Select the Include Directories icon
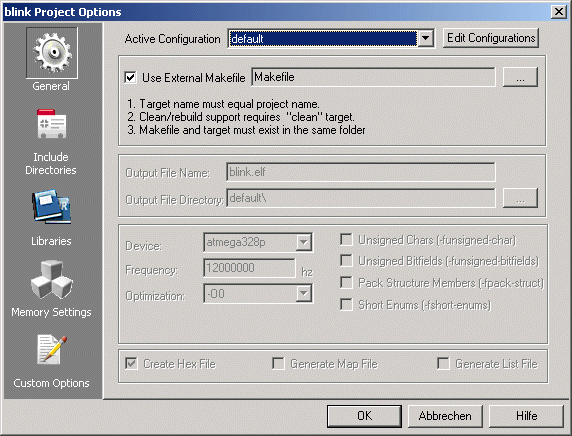 click(x=51, y=124)
